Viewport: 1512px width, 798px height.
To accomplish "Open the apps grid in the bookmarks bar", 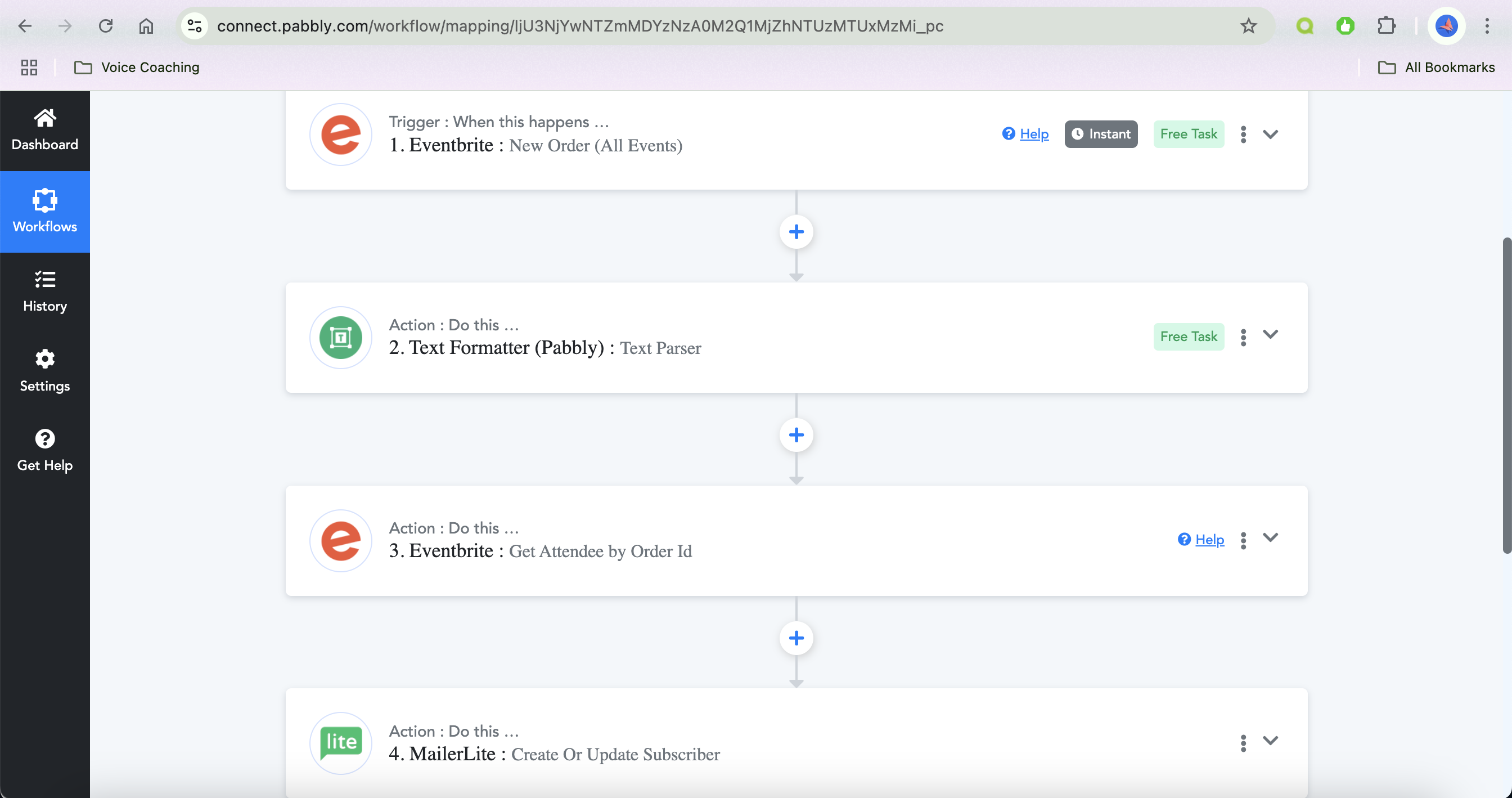I will pos(29,68).
